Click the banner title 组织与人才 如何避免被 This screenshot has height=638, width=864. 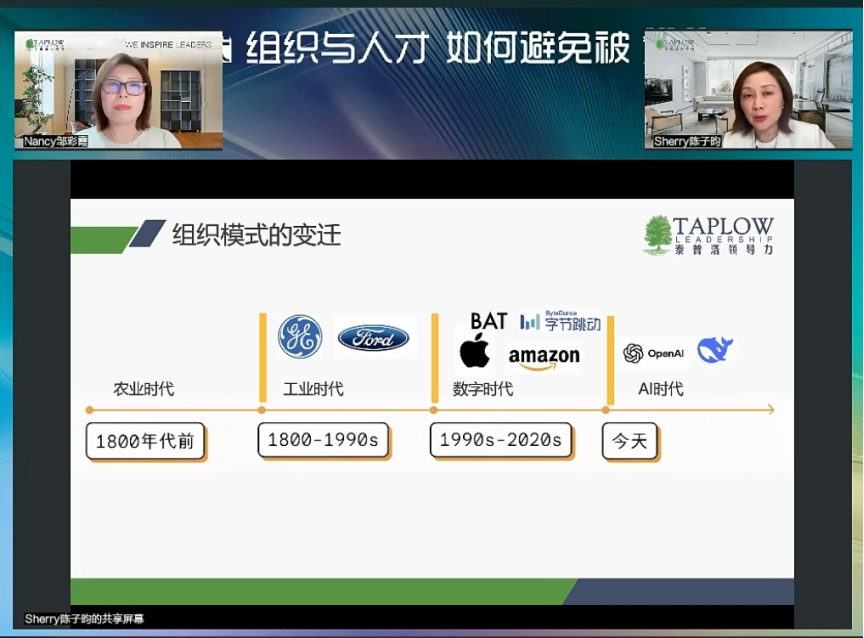pos(438,48)
